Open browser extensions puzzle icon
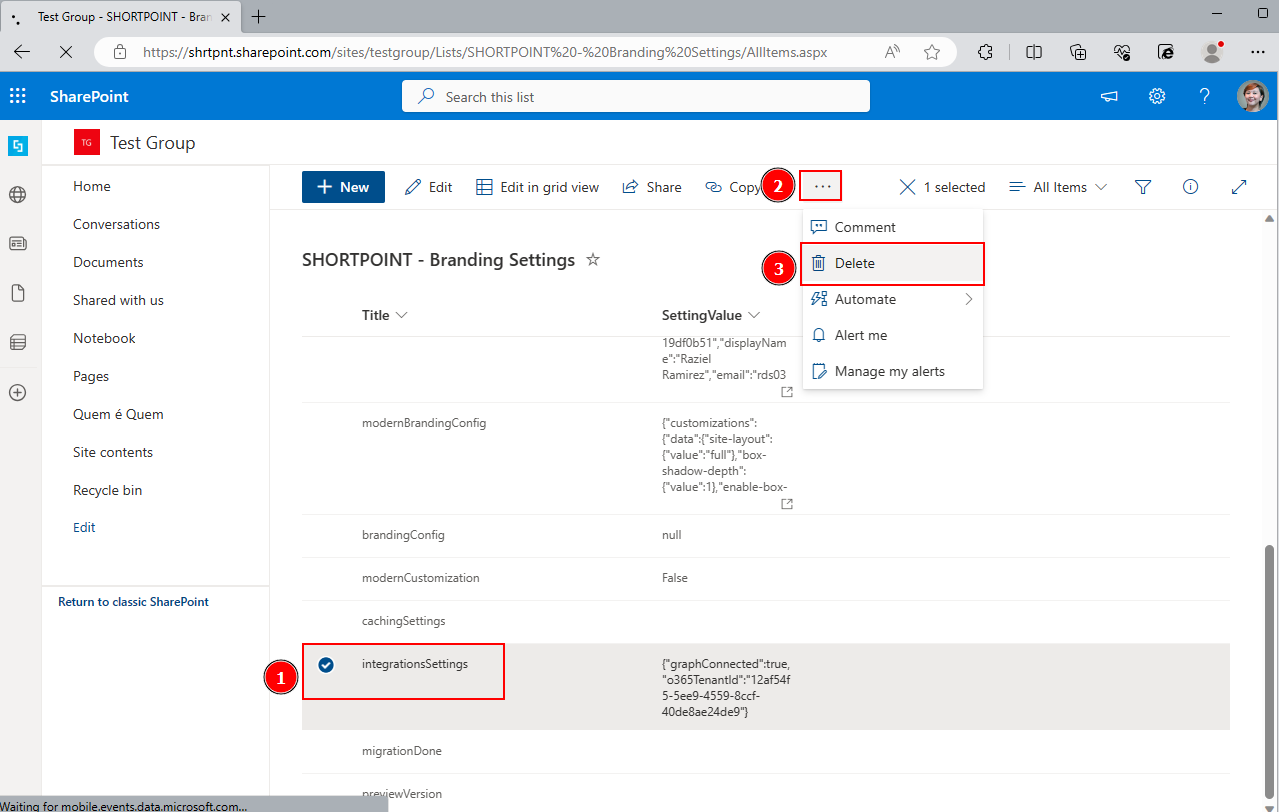This screenshot has width=1279, height=812. 984,52
